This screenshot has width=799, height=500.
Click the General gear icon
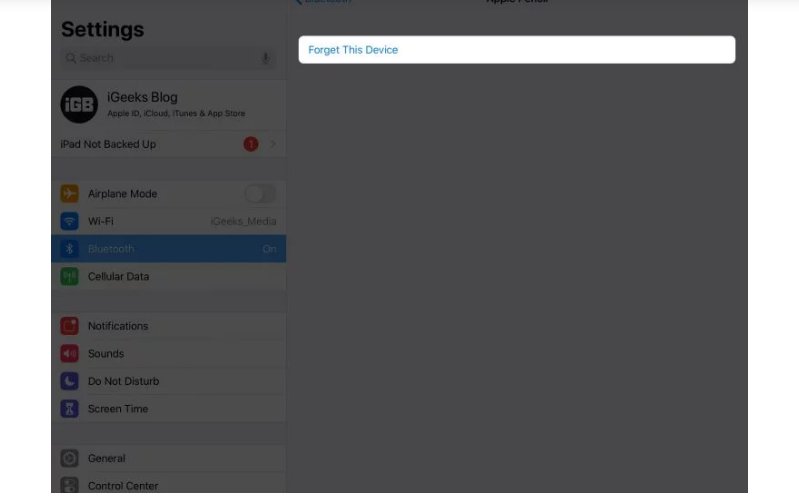coord(70,458)
